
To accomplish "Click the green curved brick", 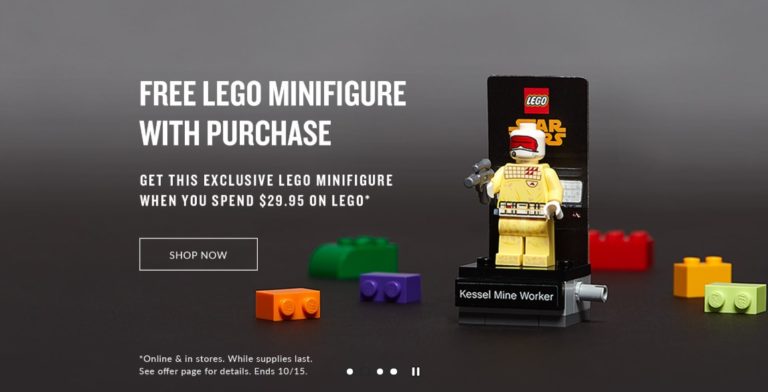I will (x=353, y=257).
